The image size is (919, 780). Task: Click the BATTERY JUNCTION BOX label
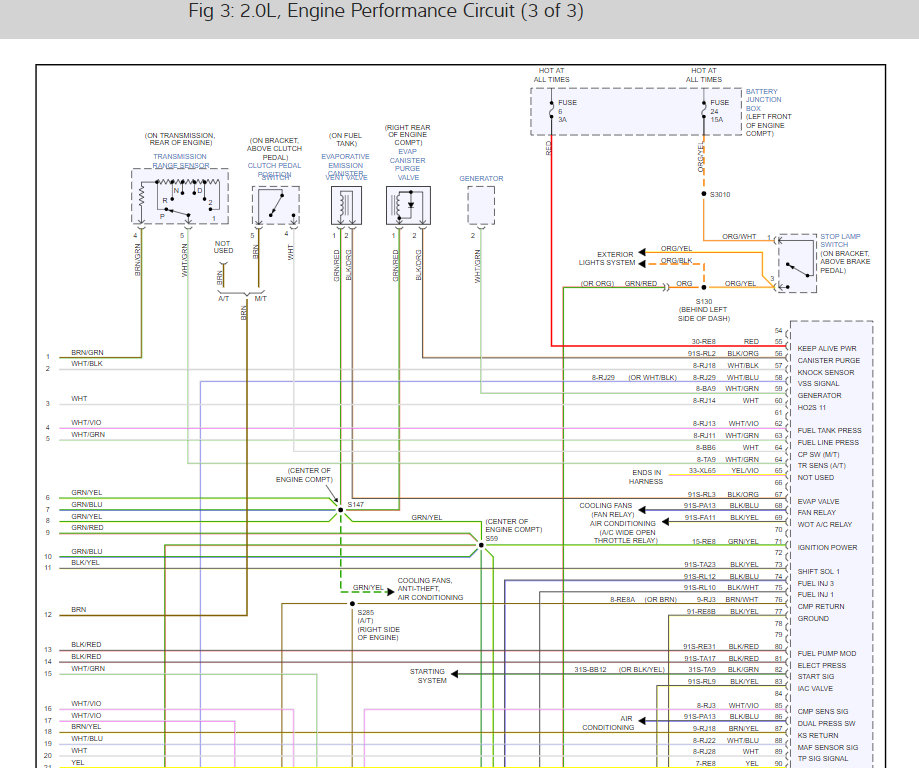(x=763, y=100)
